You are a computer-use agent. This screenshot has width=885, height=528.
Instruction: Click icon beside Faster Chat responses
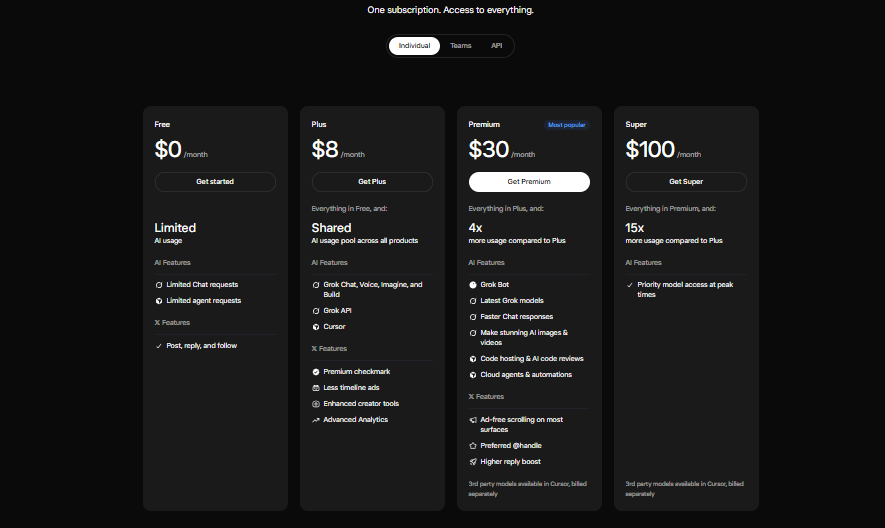[472, 317]
